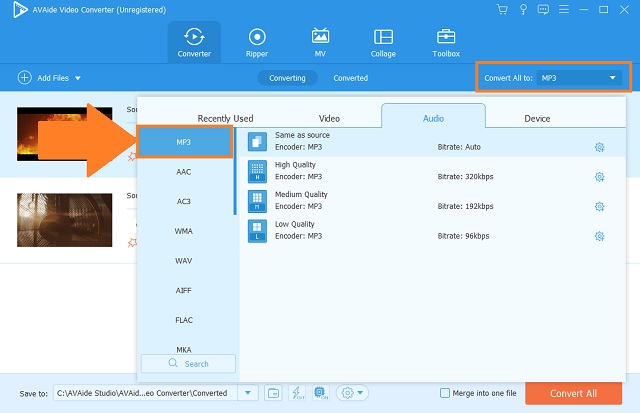Toggle the GPU hardware acceleration ON icon
Screen dimensions: 640x413
tap(321, 393)
